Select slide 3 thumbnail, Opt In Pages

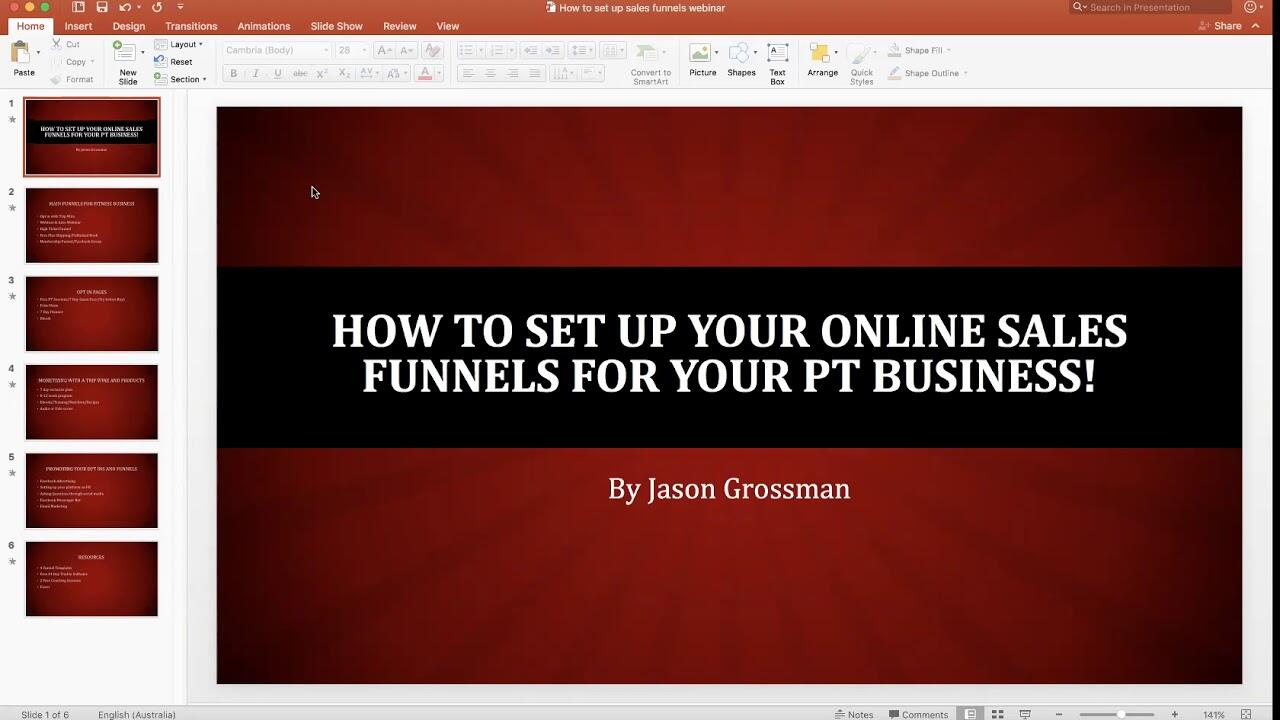[92, 314]
